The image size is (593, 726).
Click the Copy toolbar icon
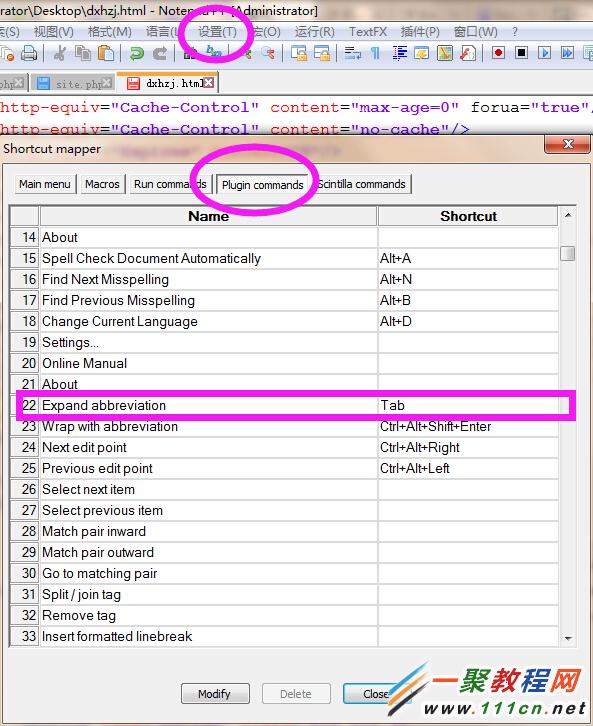(x=83, y=53)
